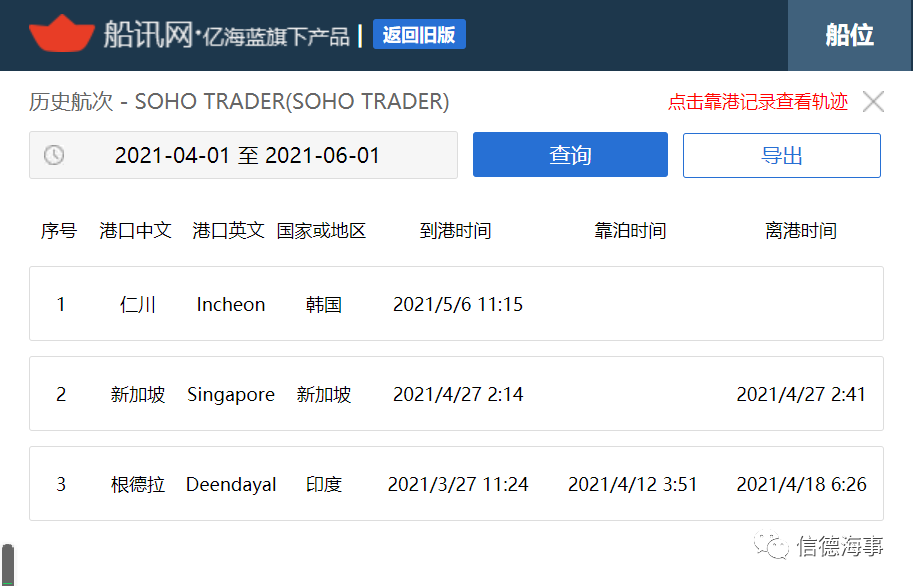Image resolution: width=913 pixels, height=586 pixels.
Task: Click the scrollbar handle at bottom left
Action: 8,564
